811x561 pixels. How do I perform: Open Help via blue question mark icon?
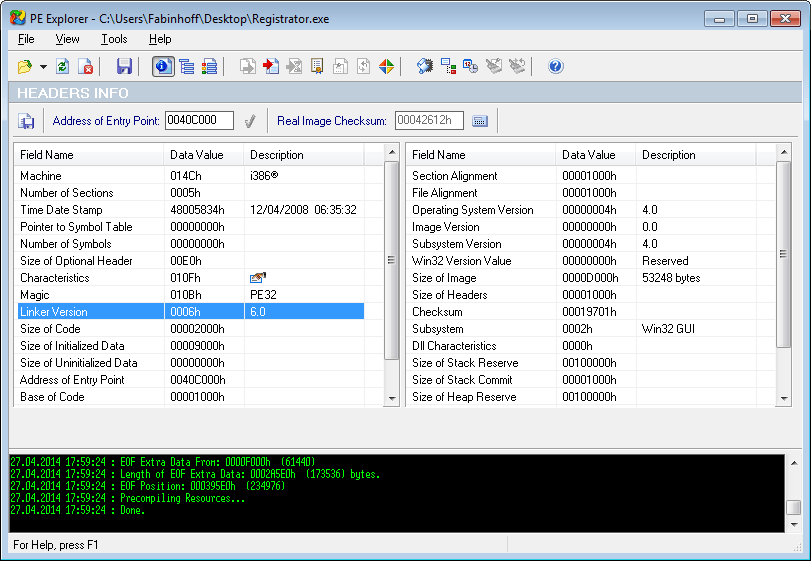[555, 66]
